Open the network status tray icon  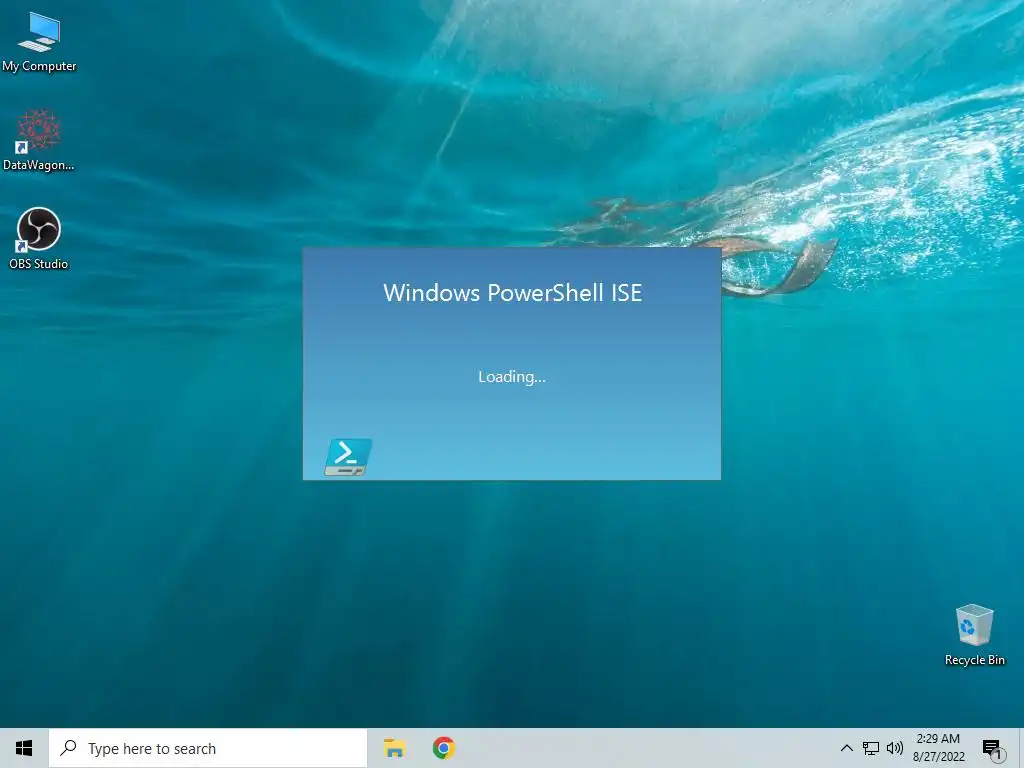tap(871, 748)
